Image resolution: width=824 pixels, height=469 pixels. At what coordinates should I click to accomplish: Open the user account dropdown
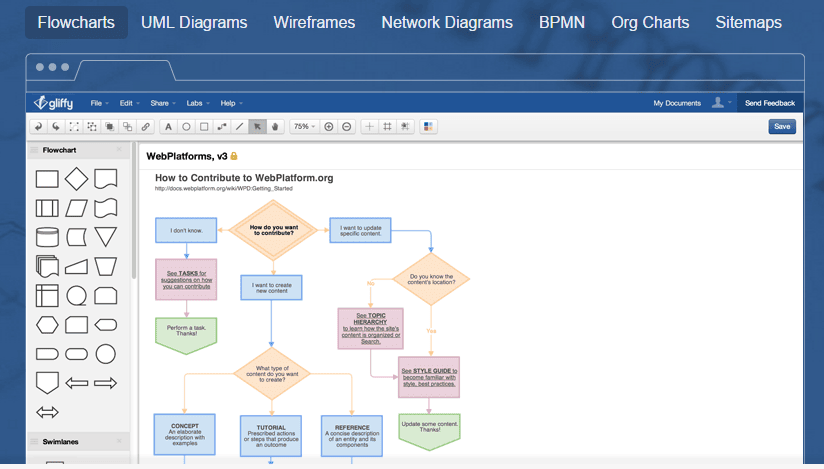tap(721, 103)
